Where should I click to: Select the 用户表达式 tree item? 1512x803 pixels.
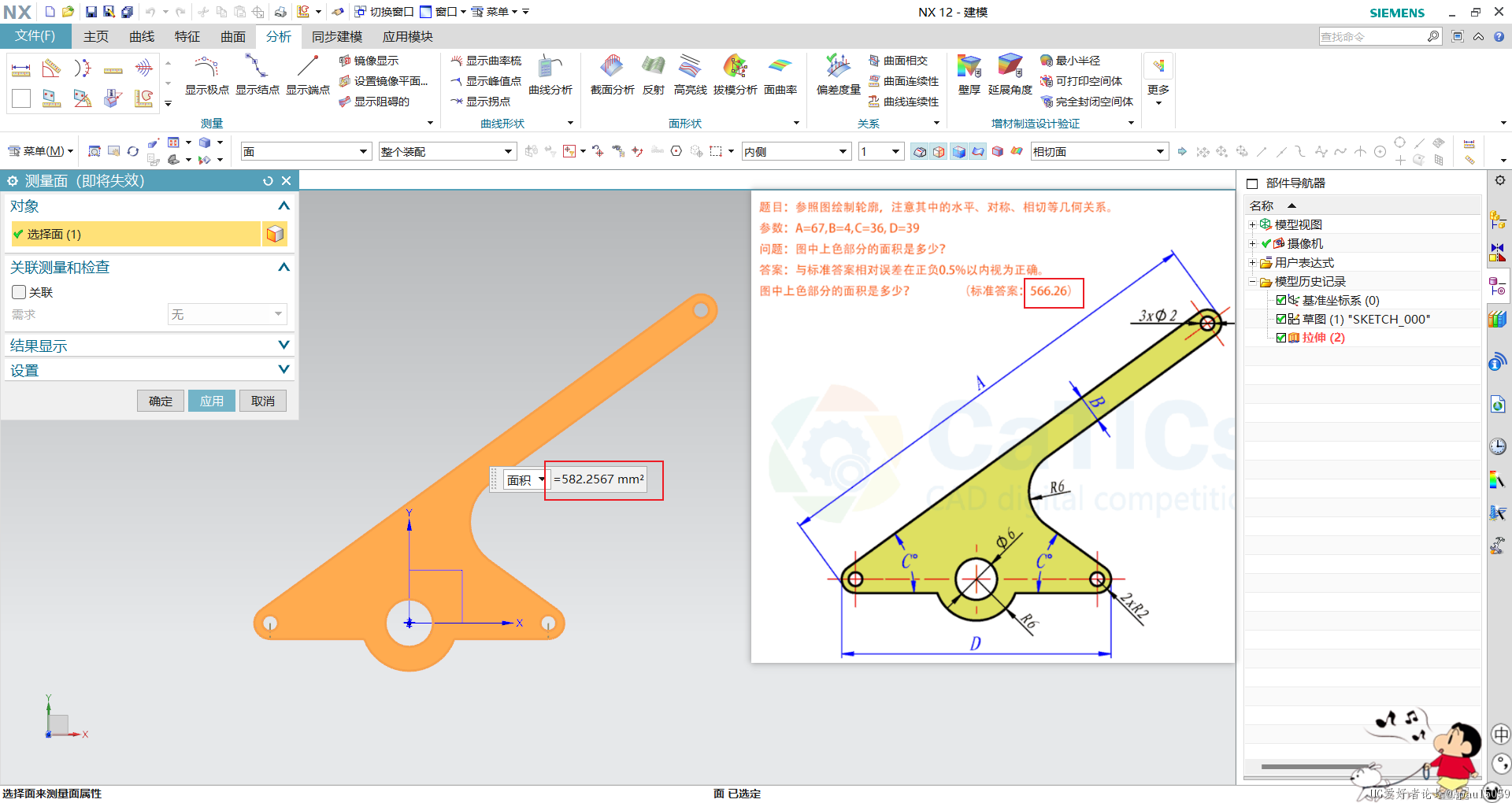[x=1304, y=262]
